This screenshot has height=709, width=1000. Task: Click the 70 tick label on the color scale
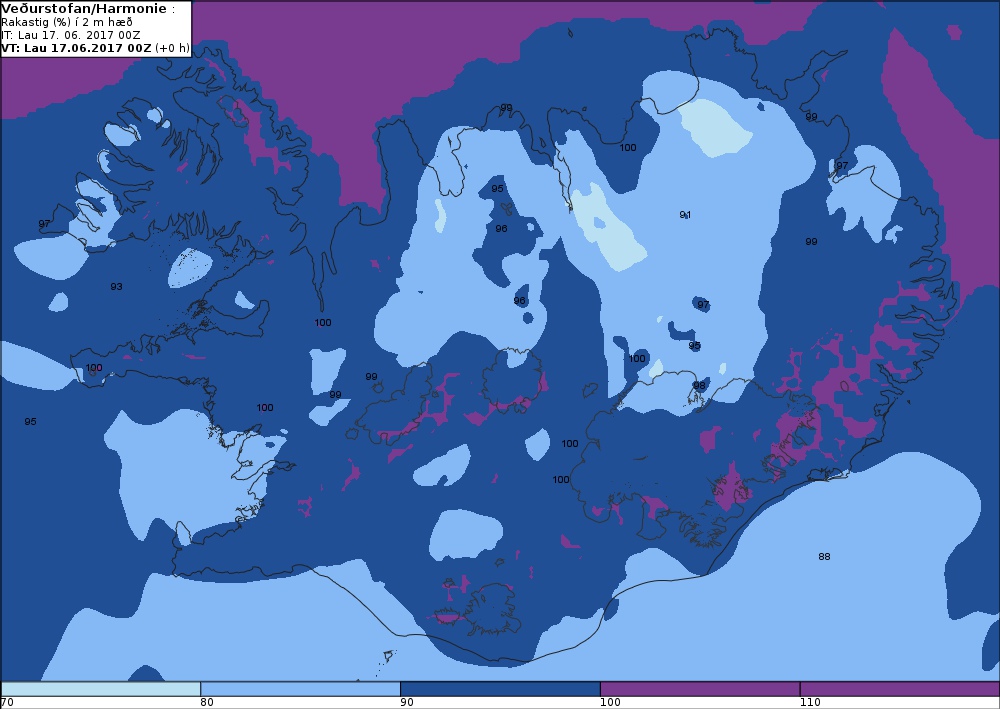pos(7,702)
